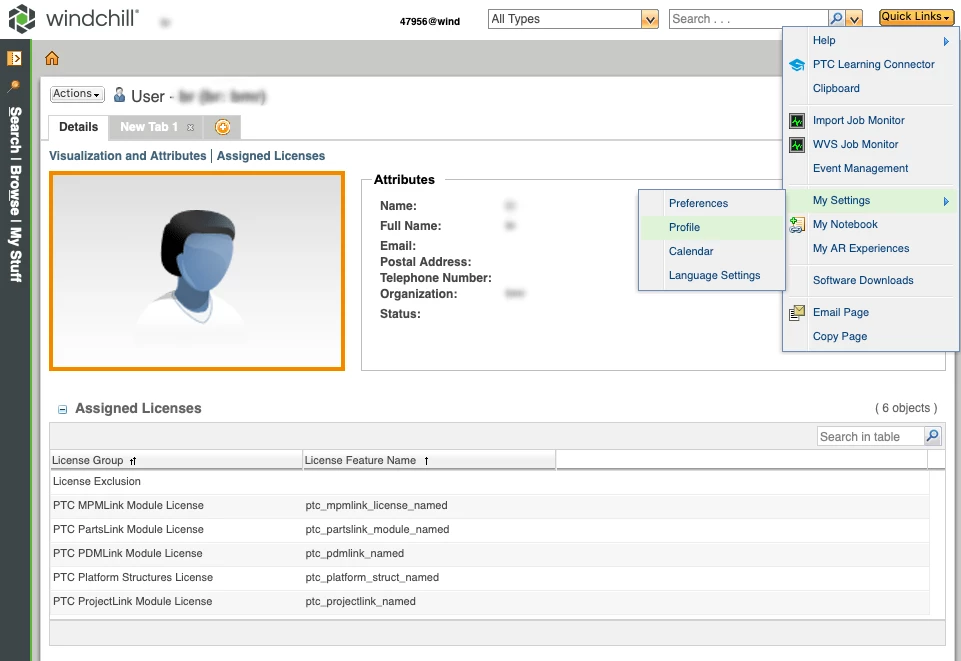Select Calendar in My Settings submenu

(x=691, y=251)
